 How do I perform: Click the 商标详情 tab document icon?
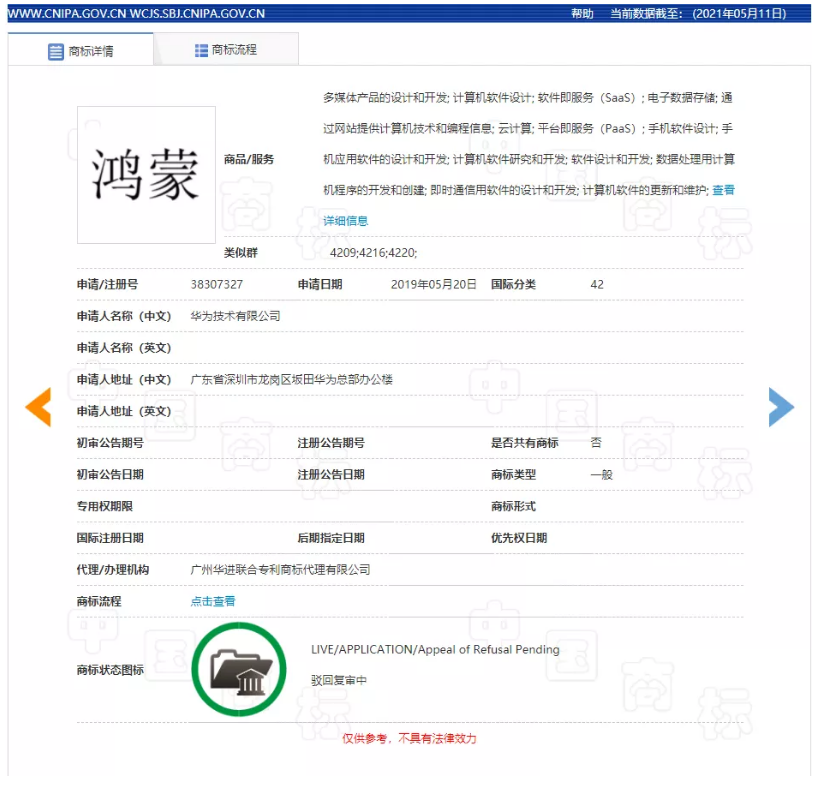click(x=56, y=52)
